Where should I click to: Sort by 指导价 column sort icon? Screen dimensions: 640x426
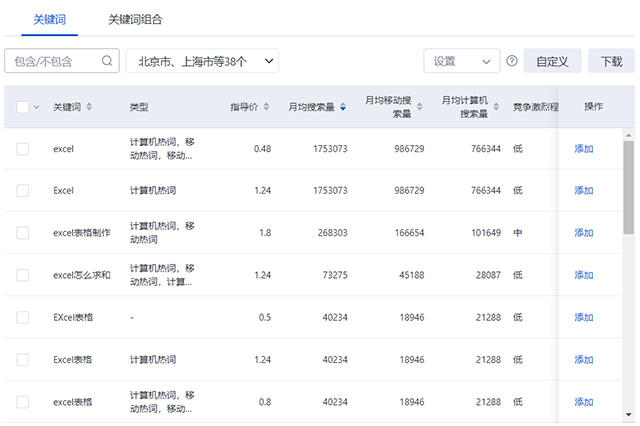tap(264, 107)
